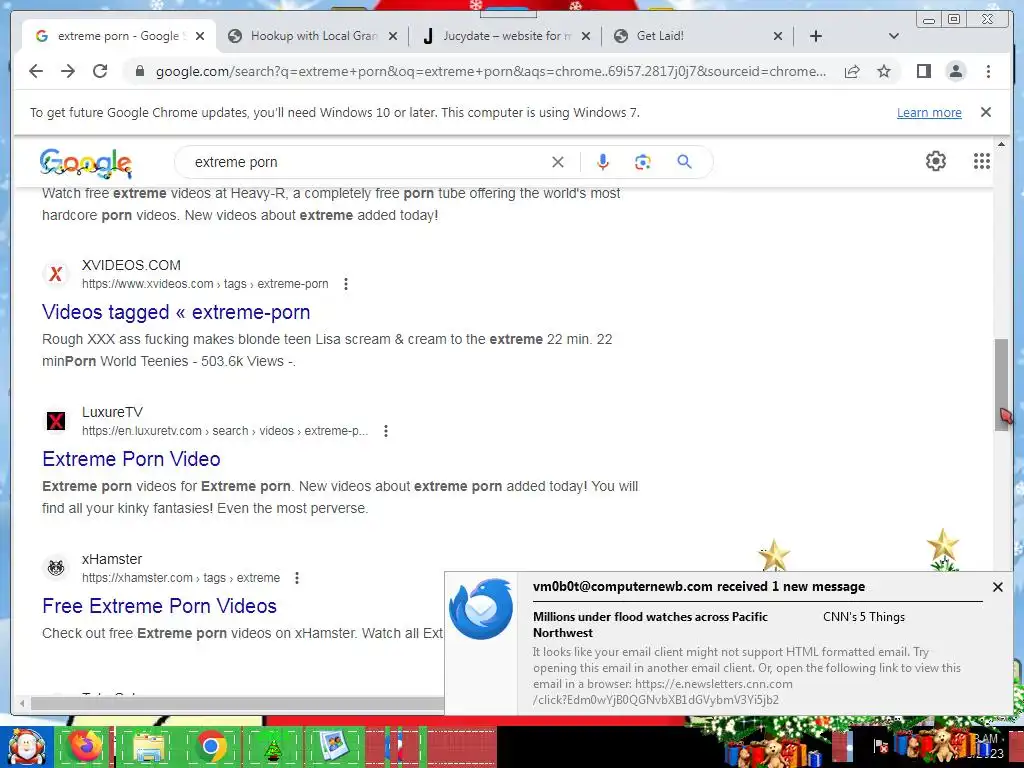This screenshot has height=768, width=1024.
Task: Bookmark this page with the star
Action: click(884, 71)
